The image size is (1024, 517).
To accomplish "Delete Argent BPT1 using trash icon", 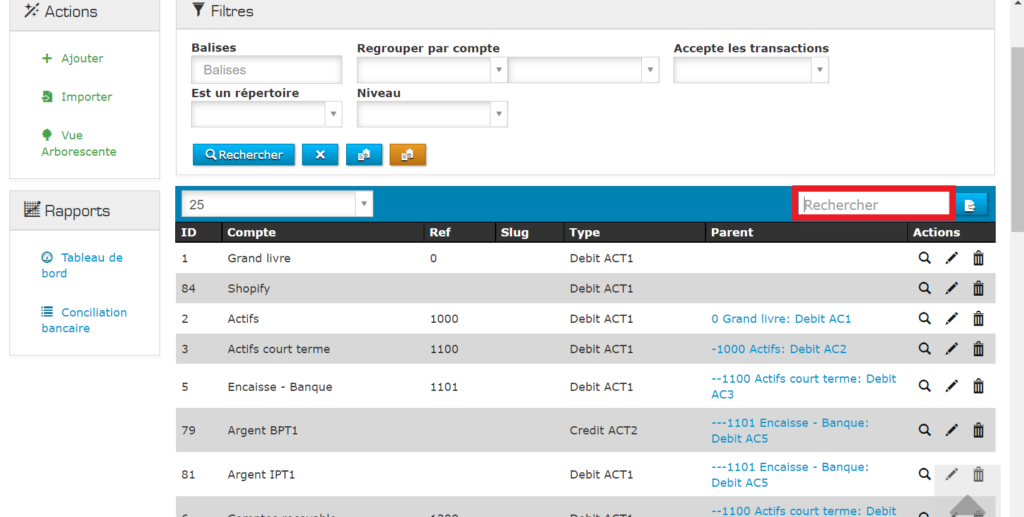I will (x=978, y=430).
